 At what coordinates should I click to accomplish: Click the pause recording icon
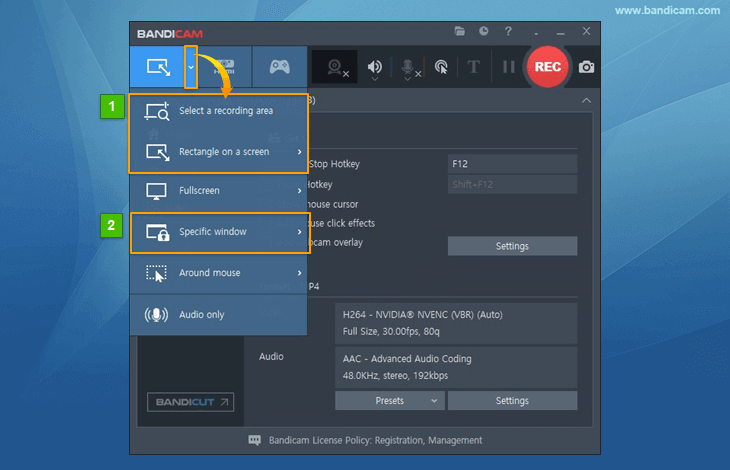[509, 67]
